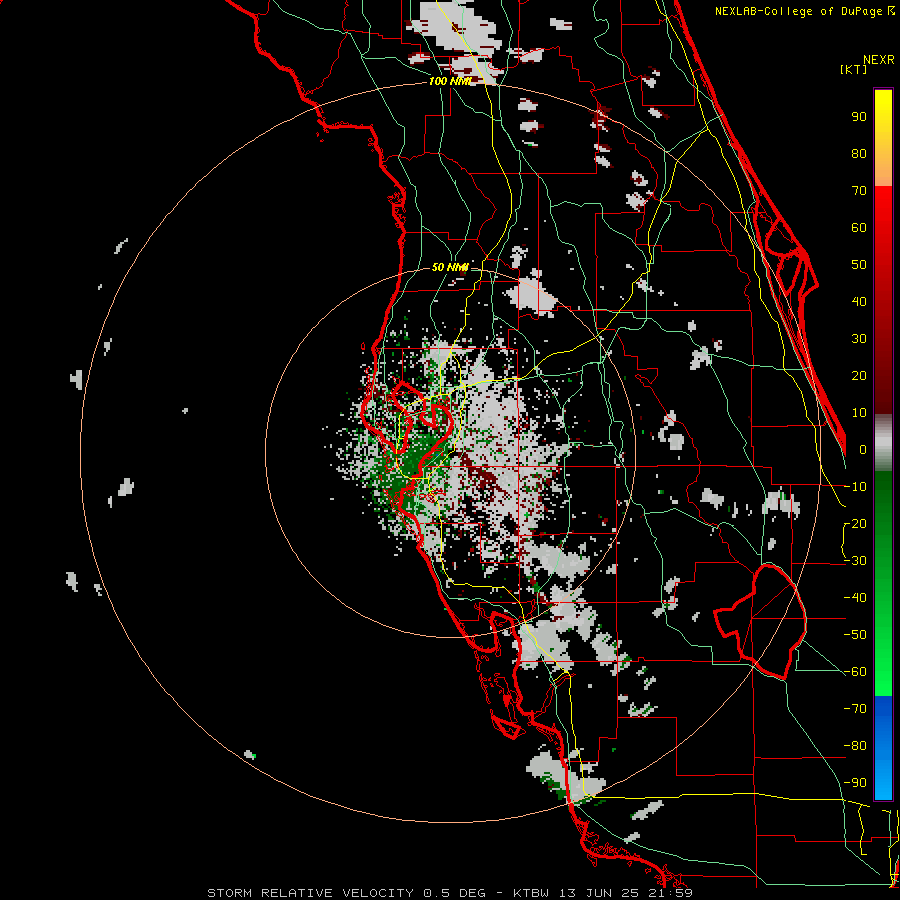Viewport: 900px width, 900px height.
Task: Pick the gray zero-velocity band on the scale
Action: tap(883, 443)
